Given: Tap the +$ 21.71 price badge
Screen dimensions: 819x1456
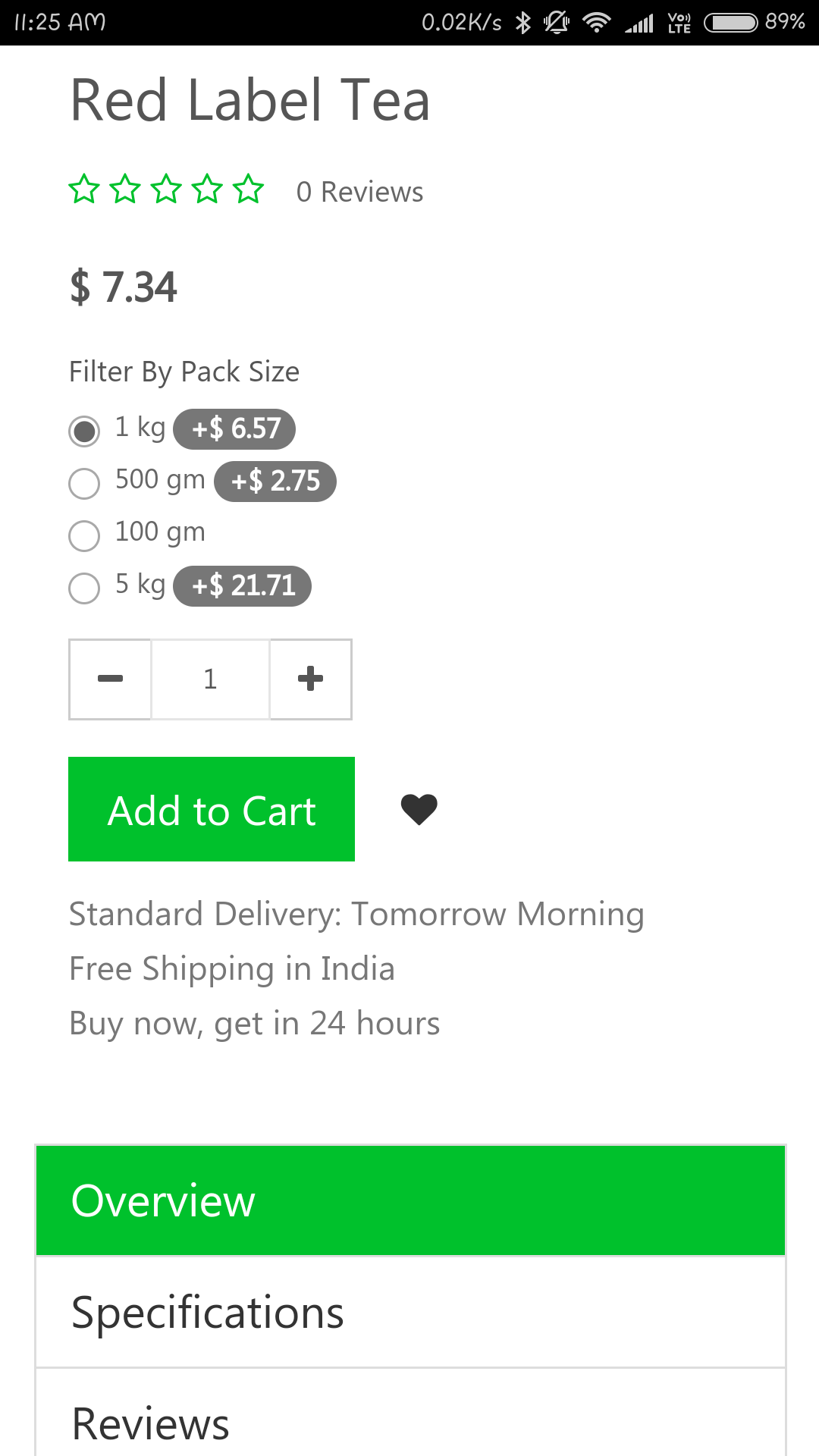Looking at the screenshot, I should click(x=243, y=586).
